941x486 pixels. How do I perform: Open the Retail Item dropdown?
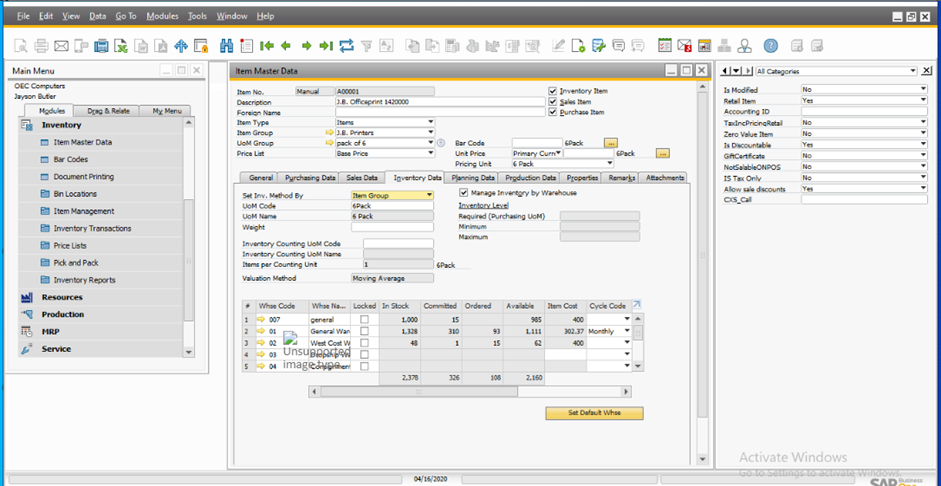pyautogui.click(x=923, y=101)
